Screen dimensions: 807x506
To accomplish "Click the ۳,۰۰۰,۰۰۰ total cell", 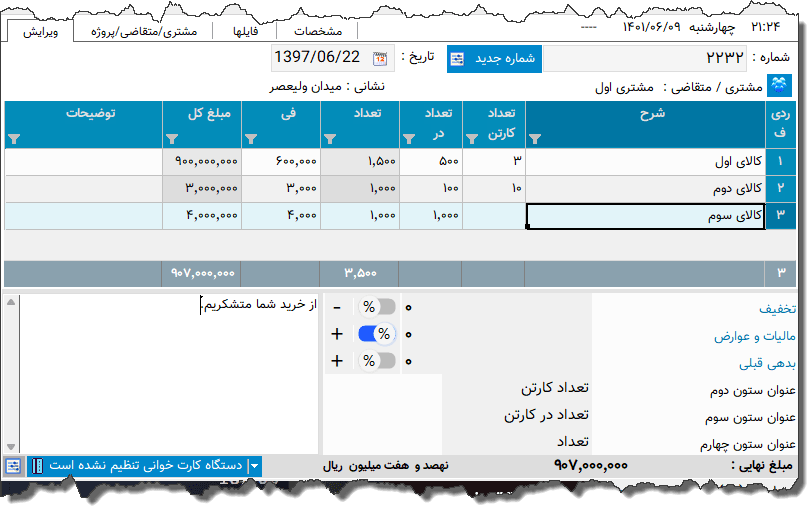I will coord(202,188).
